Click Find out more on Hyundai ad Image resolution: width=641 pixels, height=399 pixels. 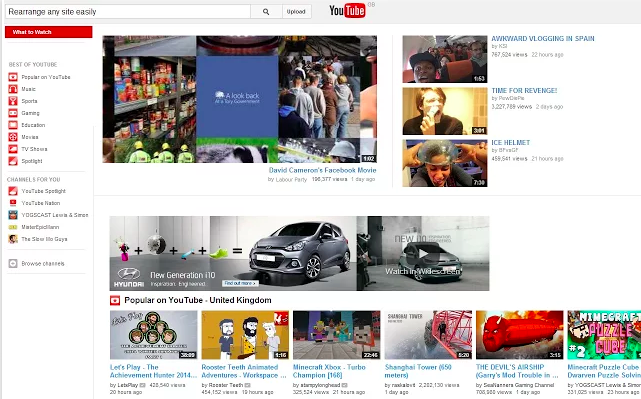pyautogui.click(x=240, y=283)
